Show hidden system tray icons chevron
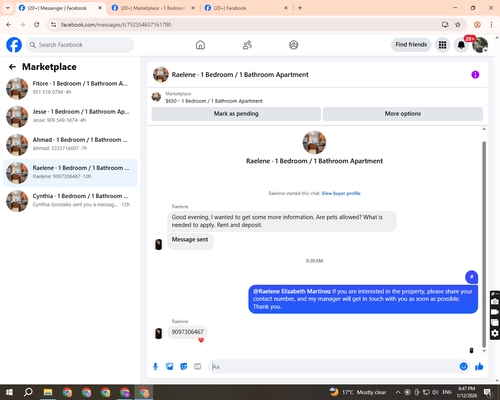The height and width of the screenshot is (400, 500). tap(398, 392)
